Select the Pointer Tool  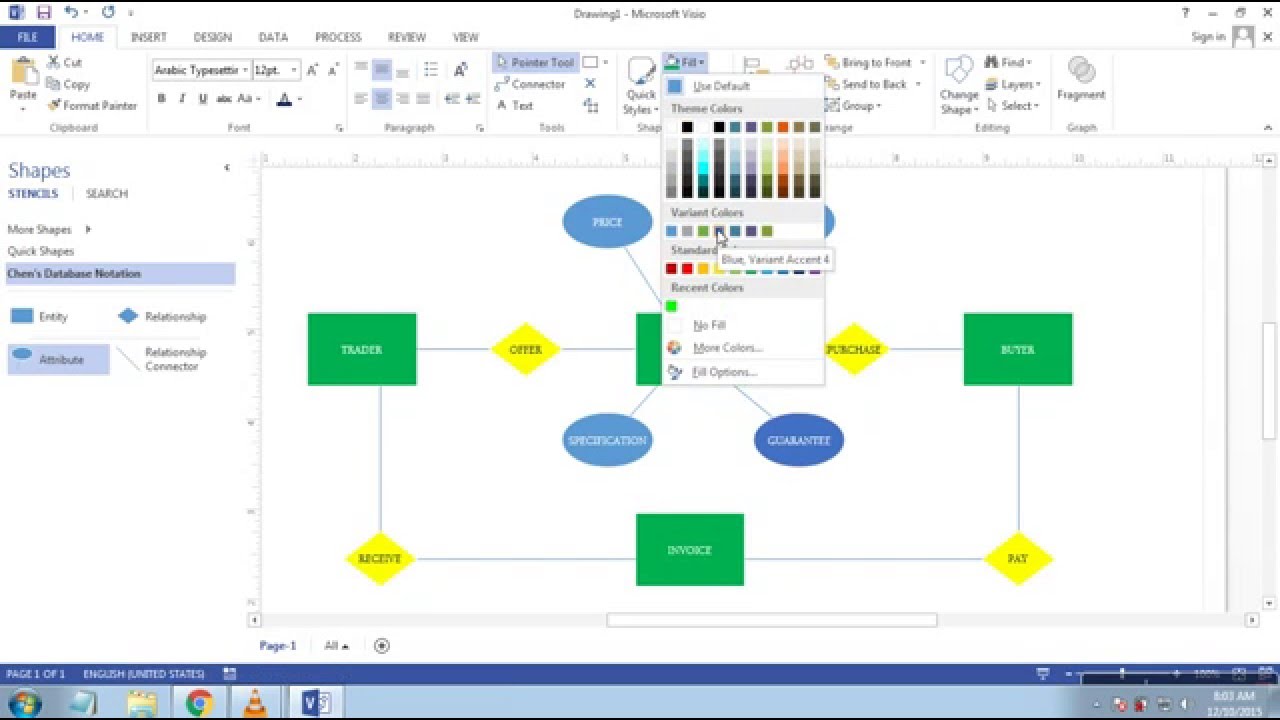click(534, 62)
